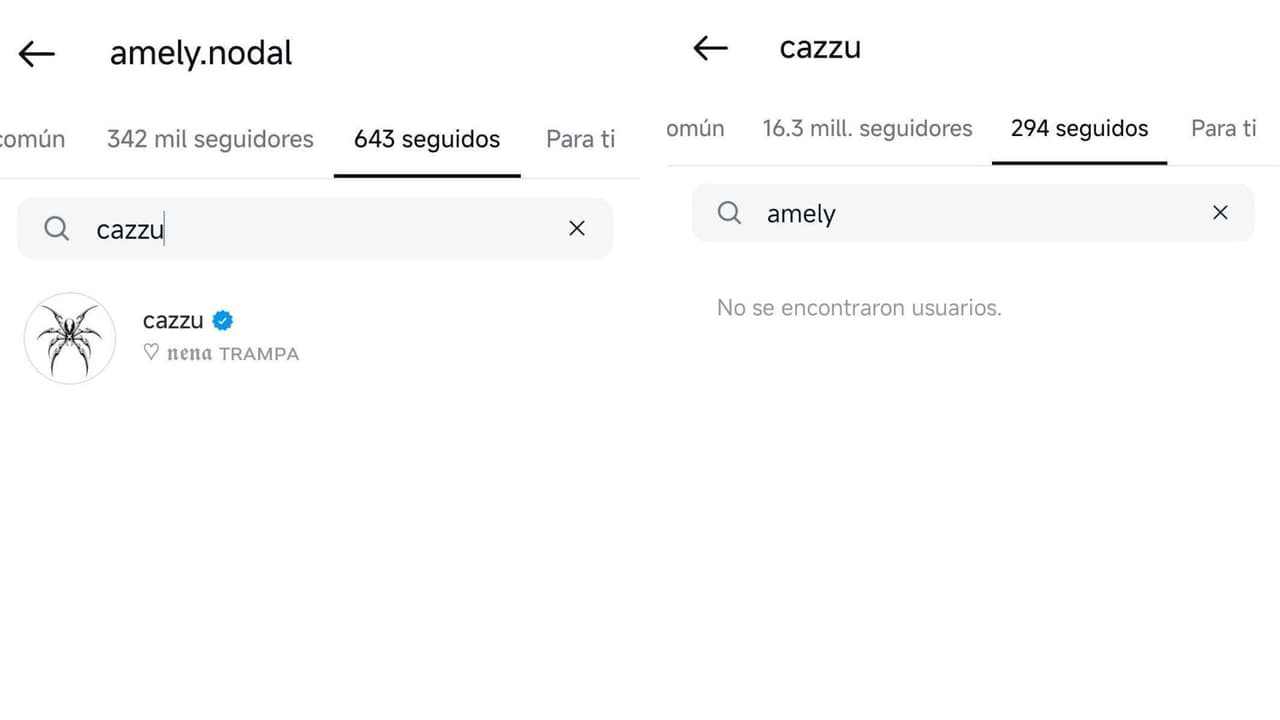Click the heart symbol in cazzu's bio line
Viewport: 1280px width, 720px height.
click(151, 352)
